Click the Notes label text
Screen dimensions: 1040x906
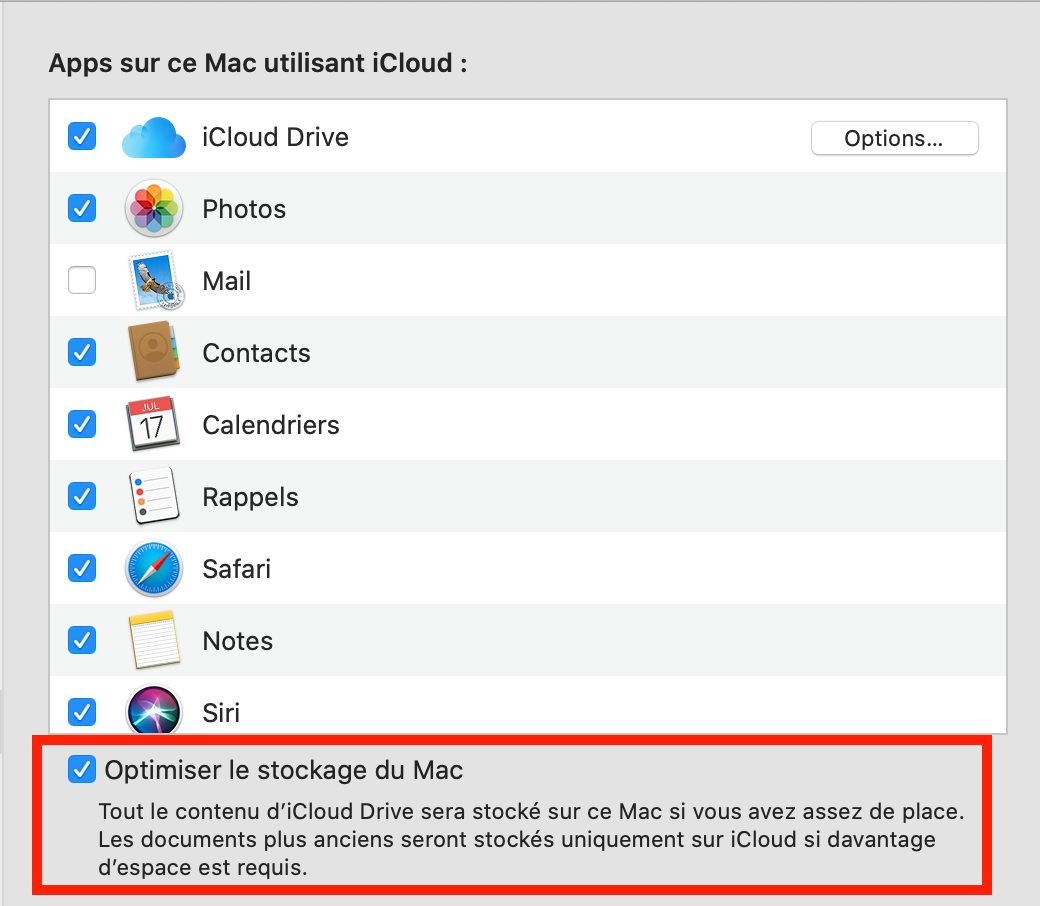[237, 641]
